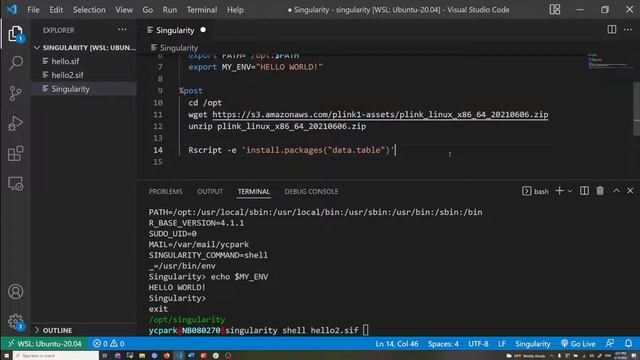Open the Selection menu
The height and width of the screenshot is (360, 640).
click(89, 9)
